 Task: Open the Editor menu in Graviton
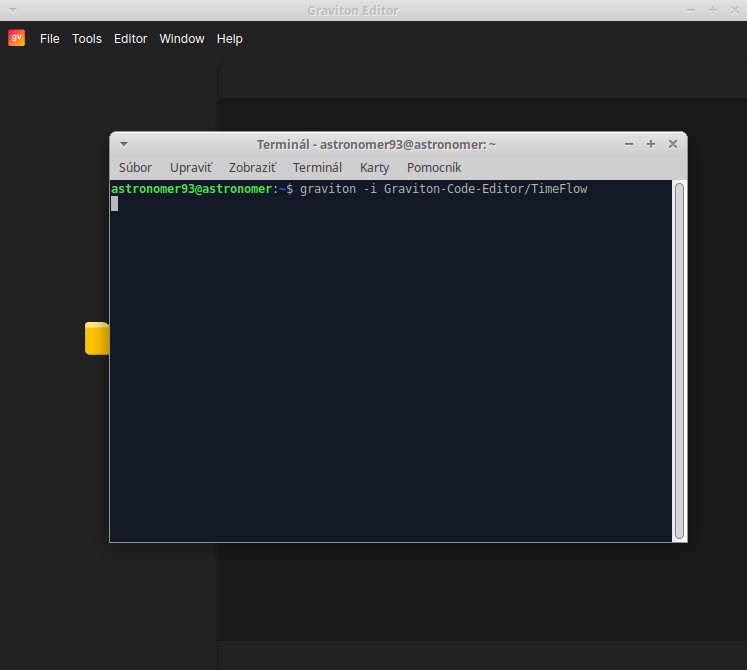coord(131,39)
